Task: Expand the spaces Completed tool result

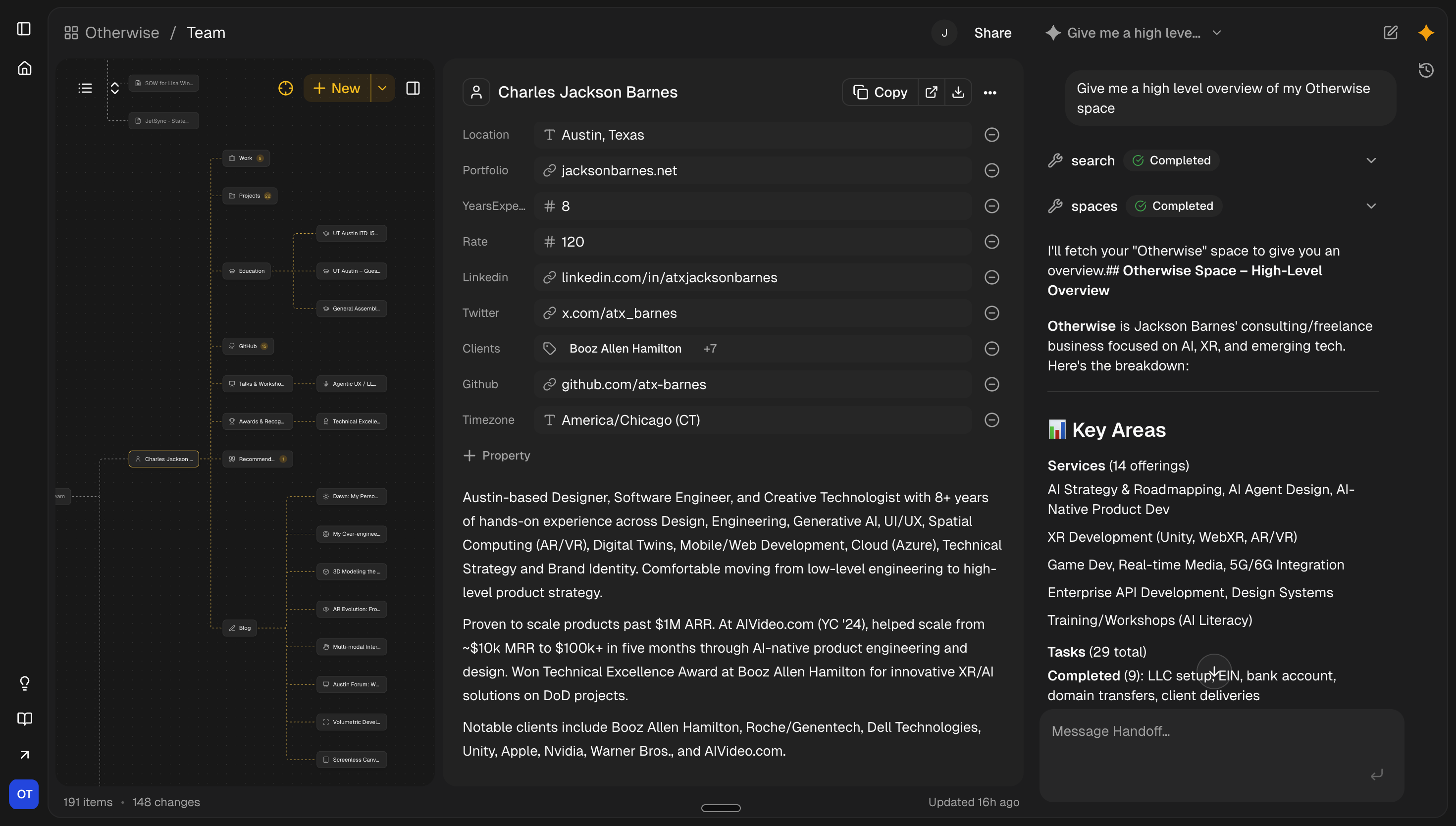Action: (1371, 206)
